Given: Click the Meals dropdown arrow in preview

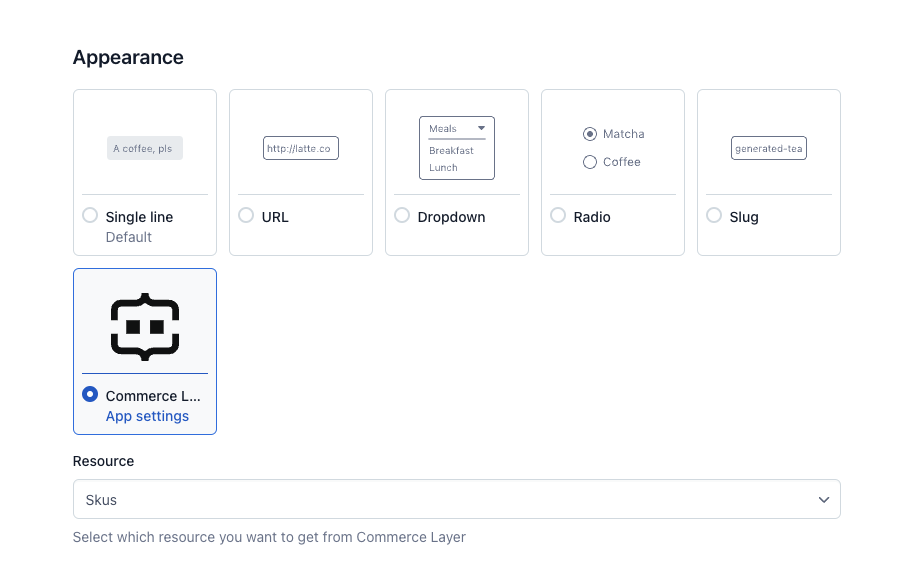Looking at the screenshot, I should [481, 128].
